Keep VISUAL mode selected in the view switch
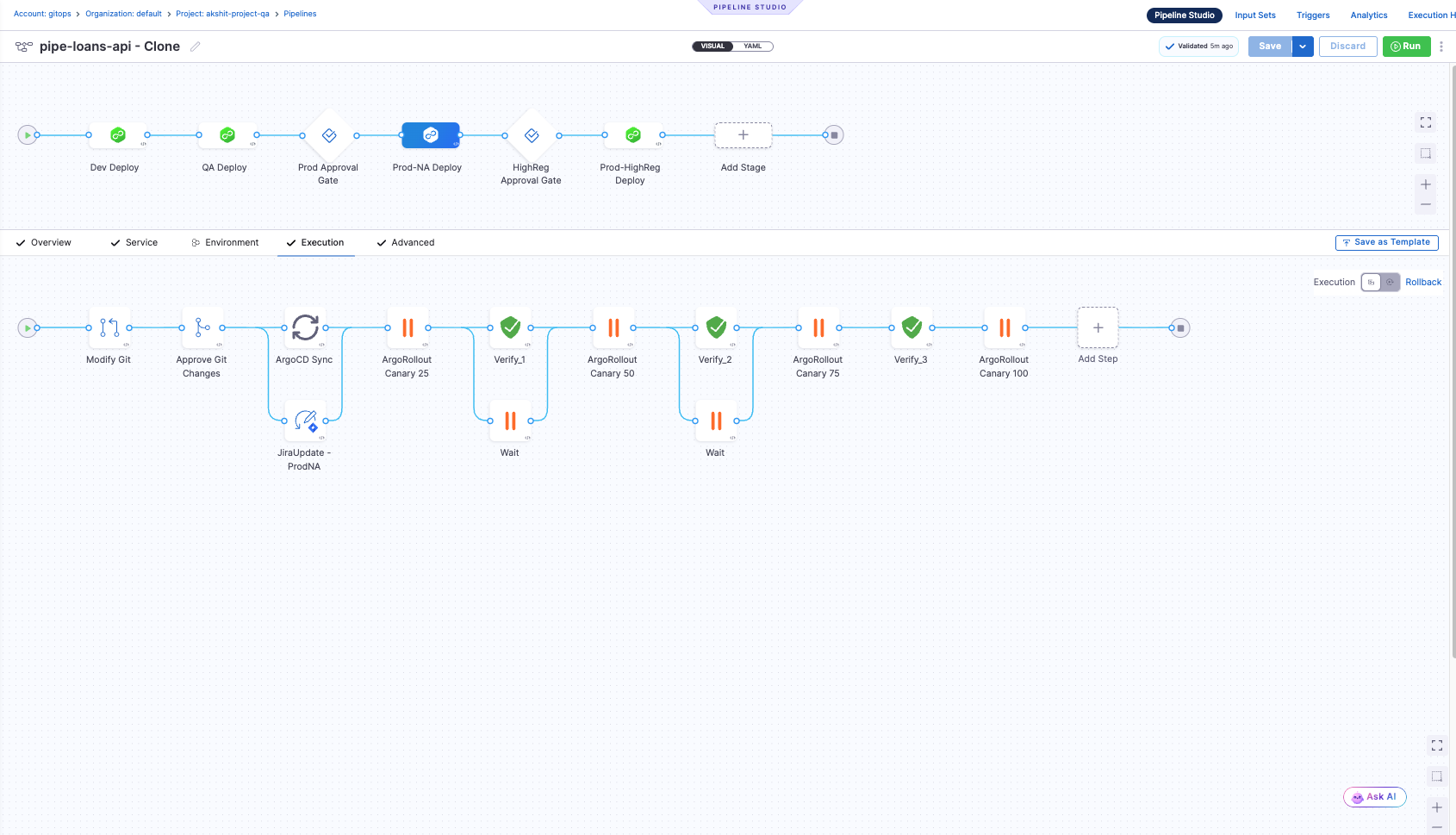Image resolution: width=1456 pixels, height=835 pixels. pyautogui.click(x=712, y=46)
